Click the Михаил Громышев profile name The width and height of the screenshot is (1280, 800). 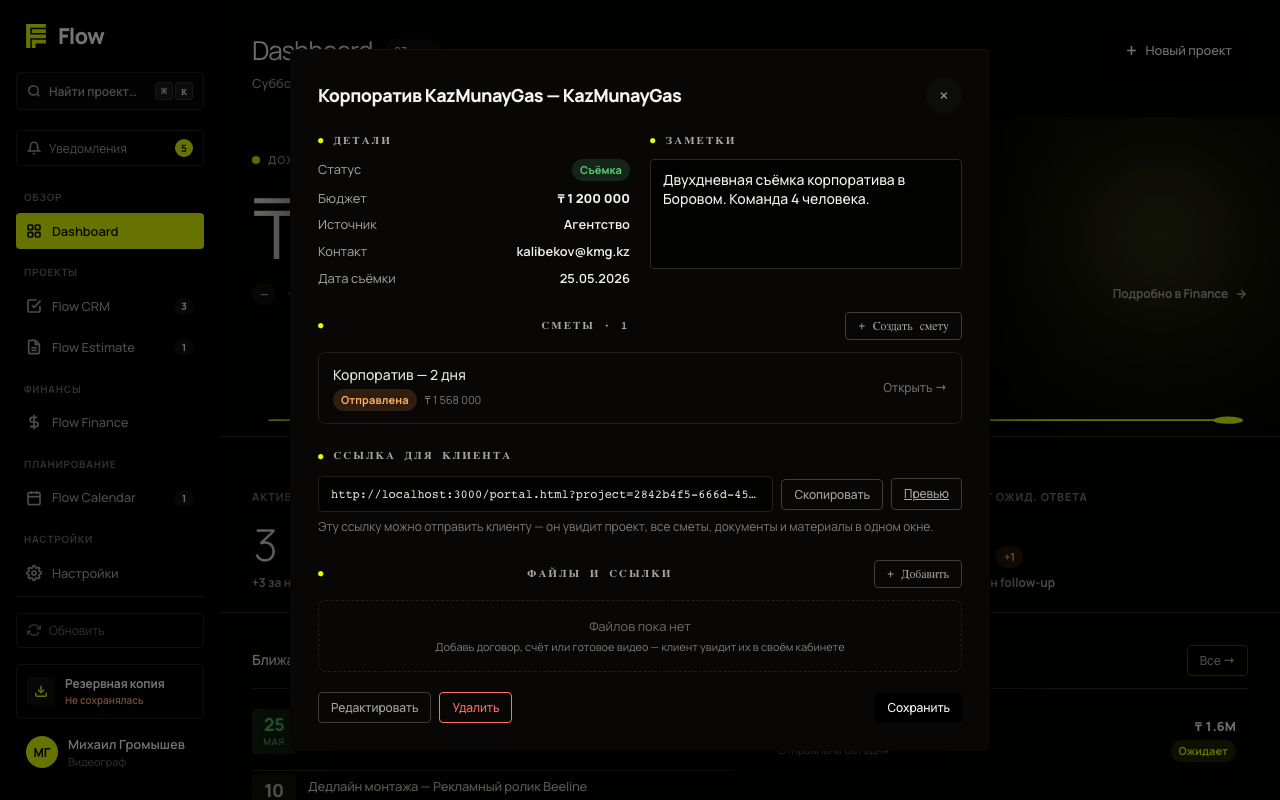(126, 745)
